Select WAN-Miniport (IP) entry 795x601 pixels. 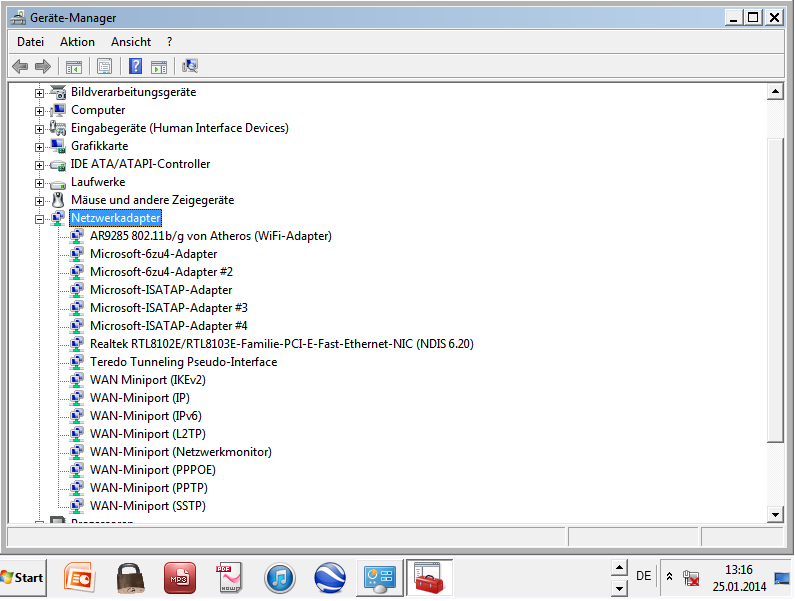(x=139, y=398)
